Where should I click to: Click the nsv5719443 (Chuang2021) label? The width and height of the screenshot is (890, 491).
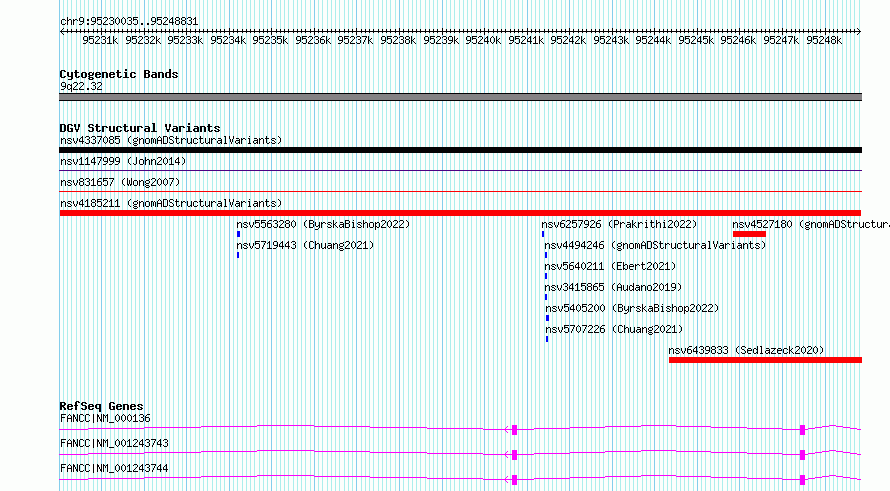click(305, 245)
